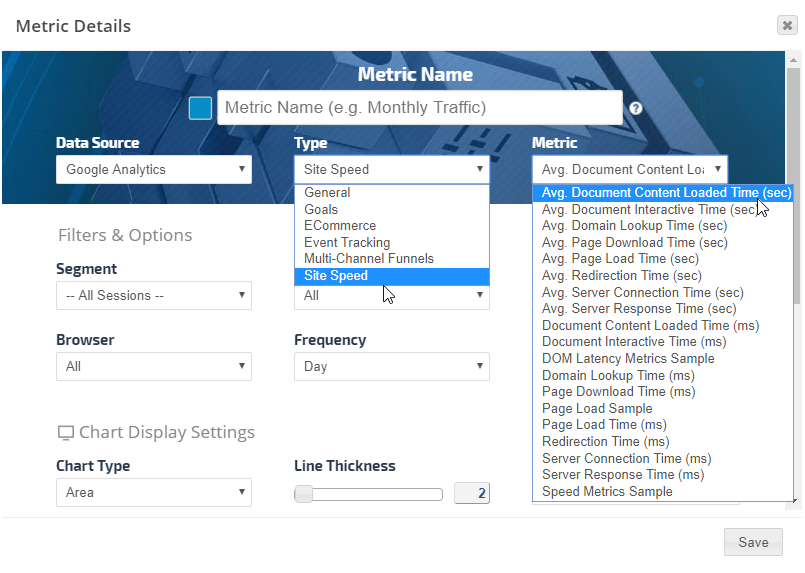Click the Chart Display Settings monitor icon
Screen dimensions: 805x573
click(x=66, y=433)
